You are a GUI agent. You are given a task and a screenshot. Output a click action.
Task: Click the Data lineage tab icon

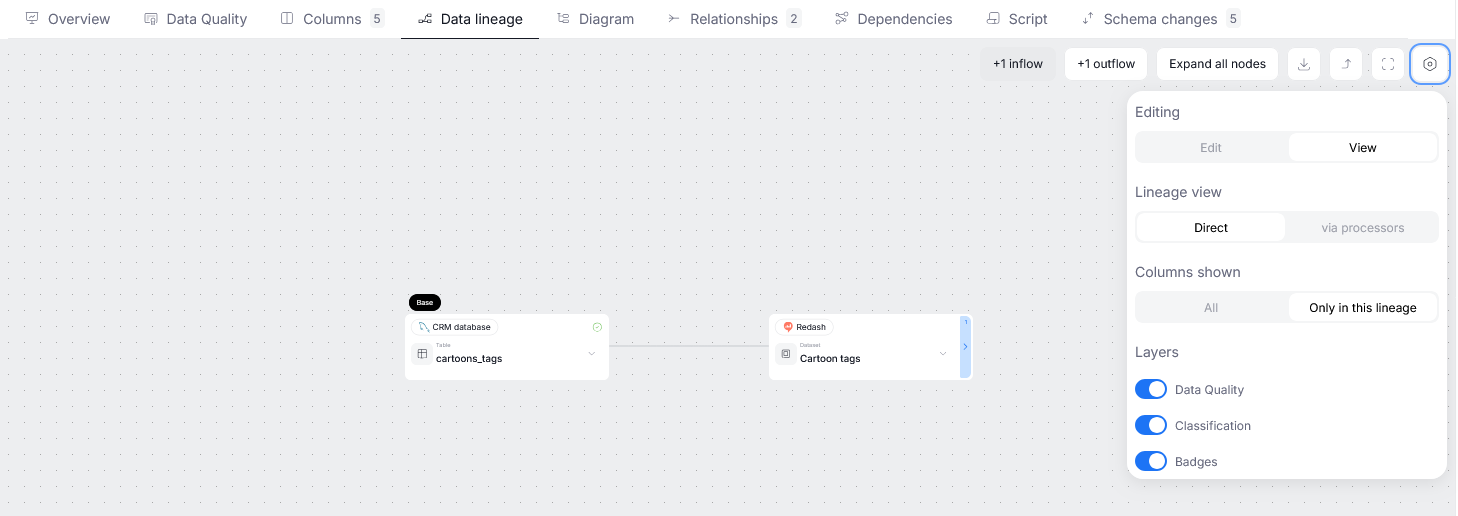(x=425, y=19)
